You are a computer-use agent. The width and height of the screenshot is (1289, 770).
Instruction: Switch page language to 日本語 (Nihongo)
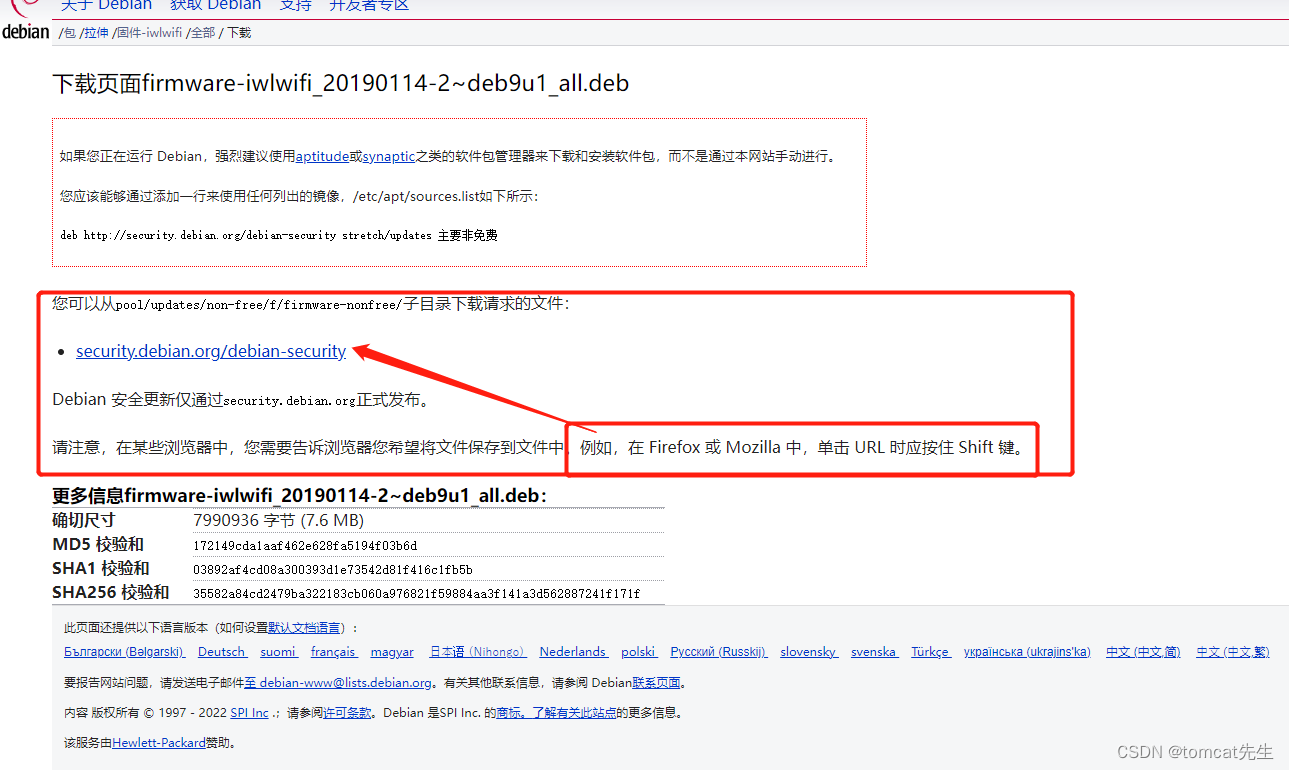pyautogui.click(x=478, y=652)
